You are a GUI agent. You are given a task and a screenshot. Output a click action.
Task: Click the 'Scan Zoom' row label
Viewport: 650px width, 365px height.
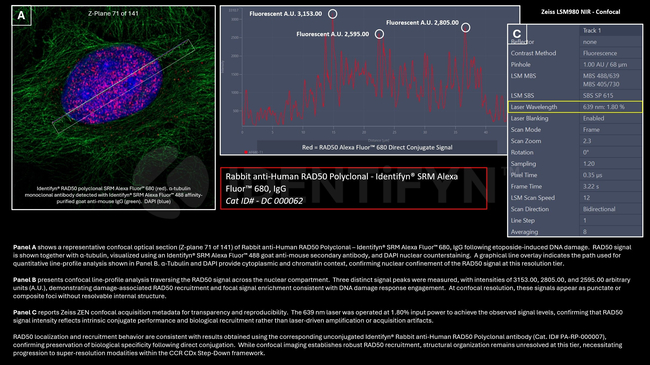[x=526, y=141]
